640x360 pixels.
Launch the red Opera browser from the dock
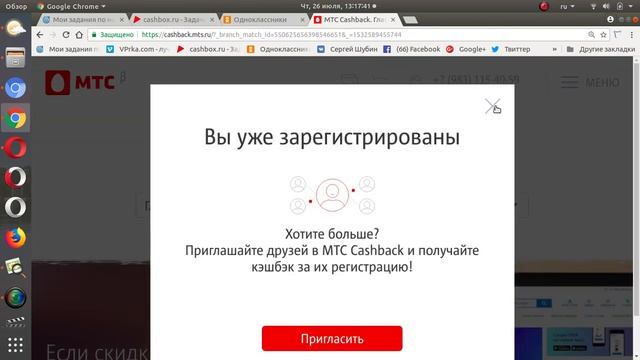click(x=15, y=148)
